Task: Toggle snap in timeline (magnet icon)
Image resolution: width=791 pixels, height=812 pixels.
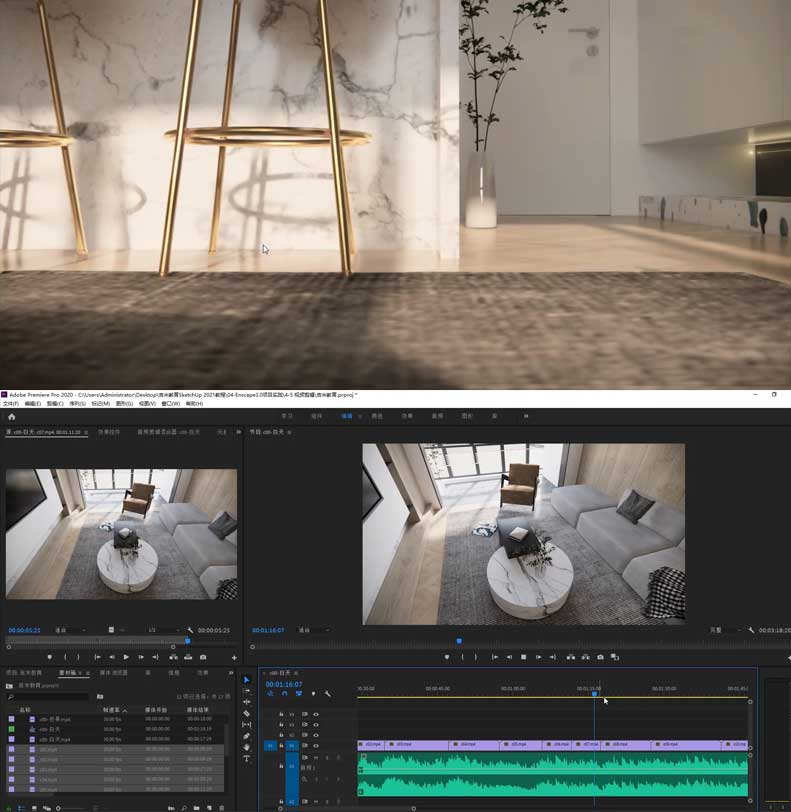Action: pyautogui.click(x=284, y=694)
